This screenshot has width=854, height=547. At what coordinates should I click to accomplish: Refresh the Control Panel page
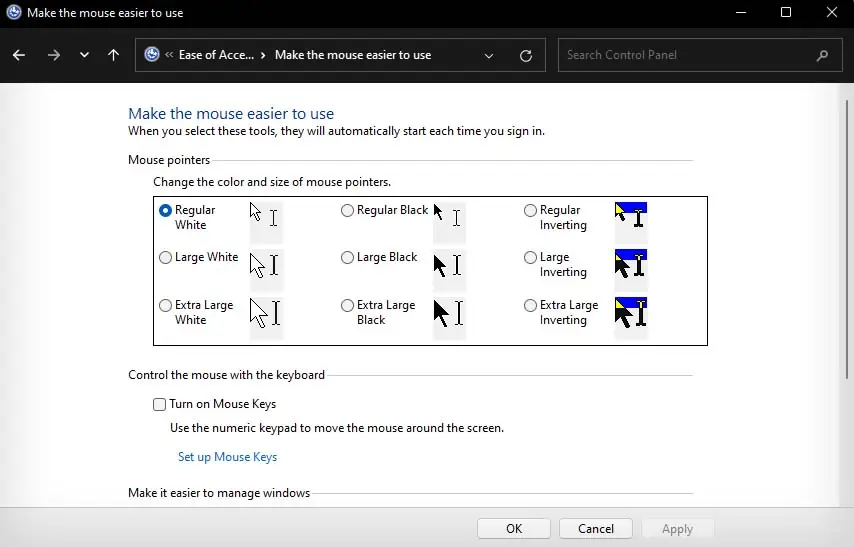526,56
